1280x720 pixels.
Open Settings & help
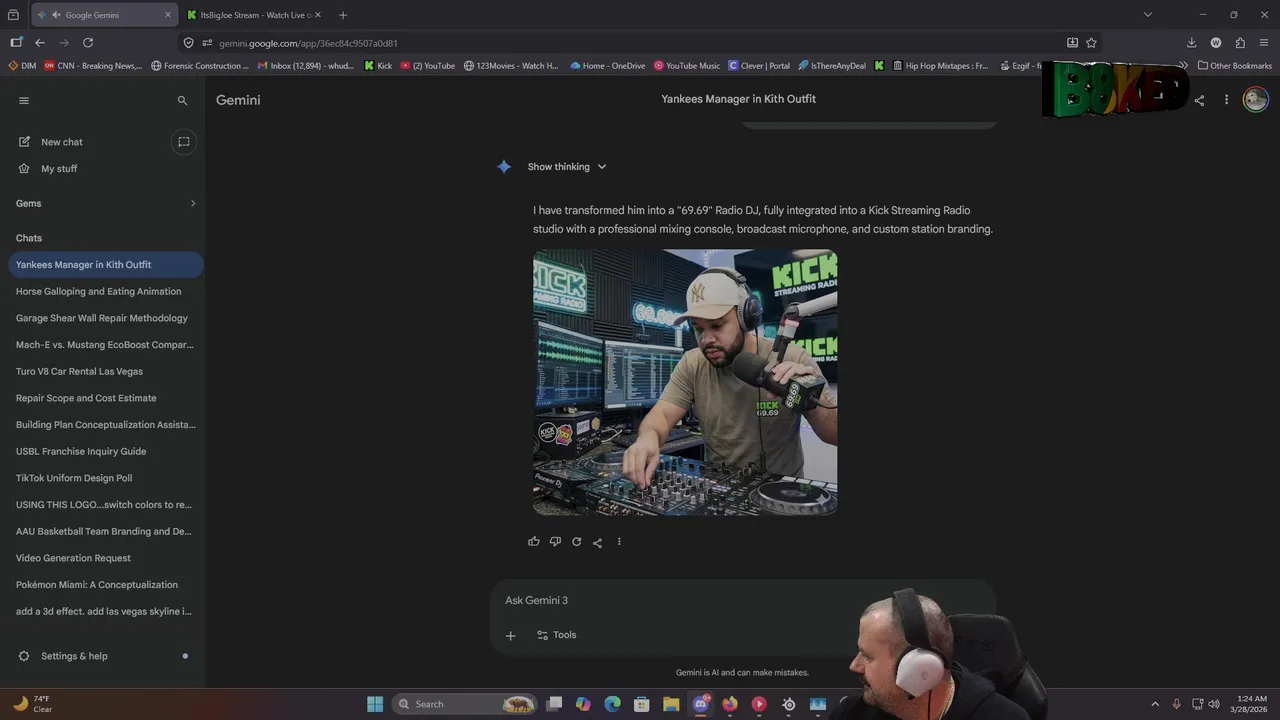[x=74, y=656]
